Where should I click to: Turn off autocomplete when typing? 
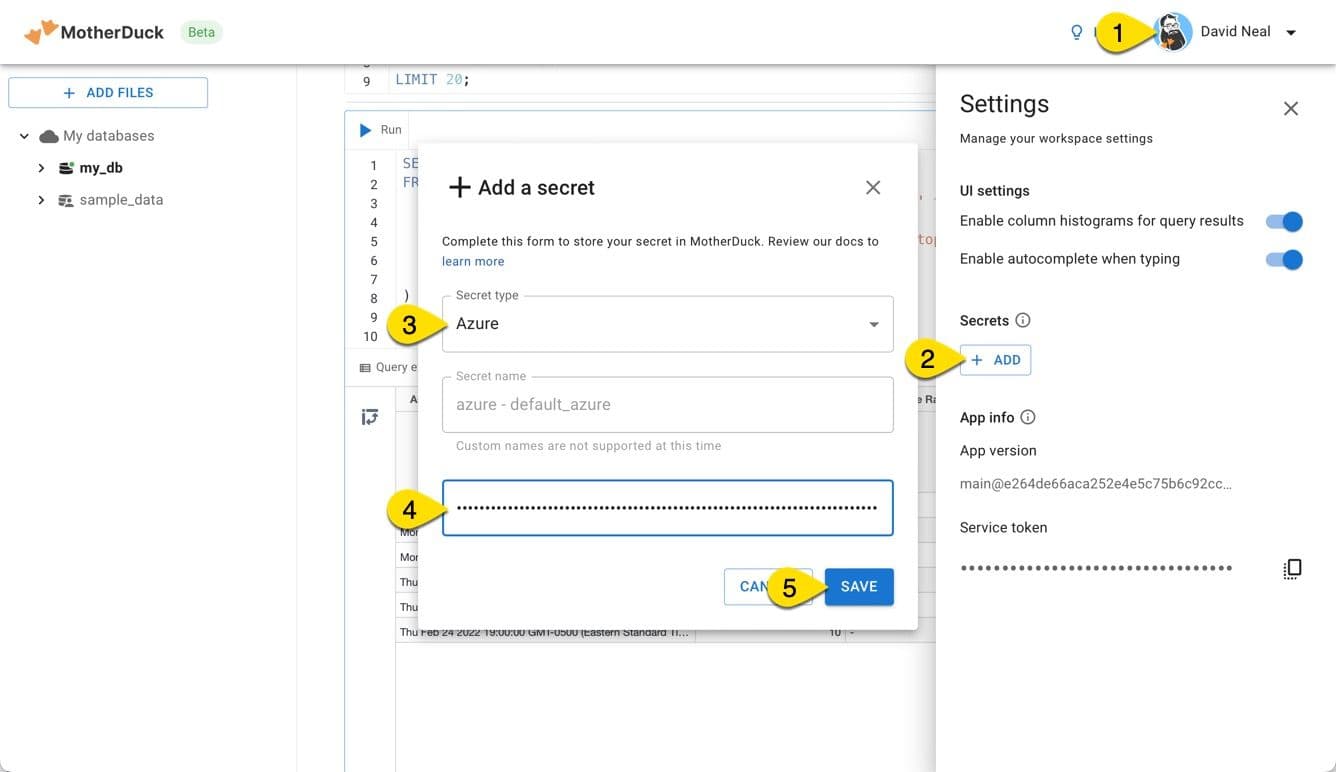1283,258
